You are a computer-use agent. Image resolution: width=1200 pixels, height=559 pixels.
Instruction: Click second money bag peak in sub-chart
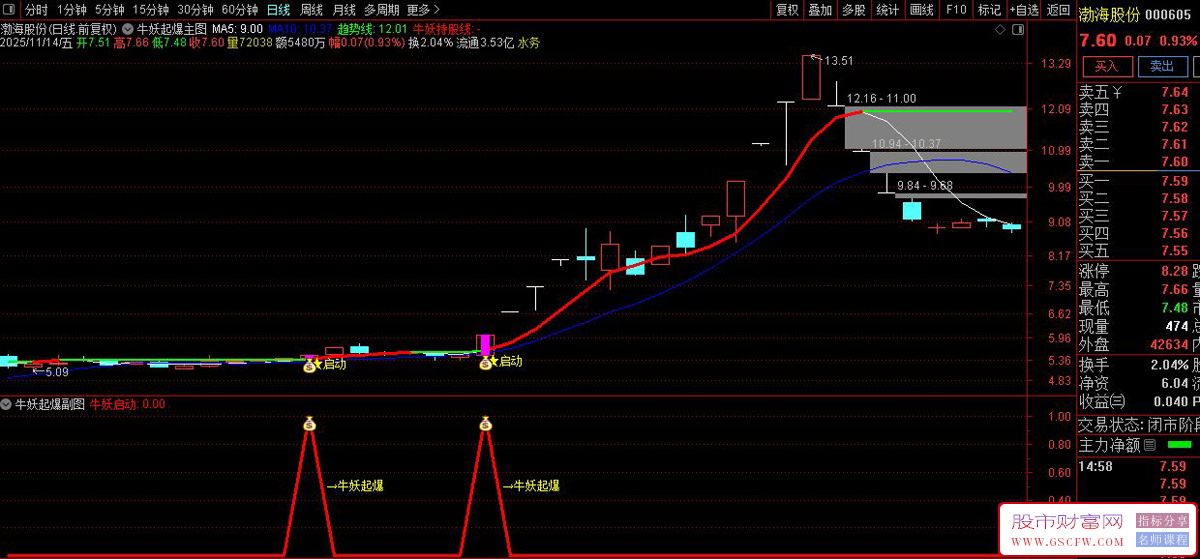(x=486, y=424)
